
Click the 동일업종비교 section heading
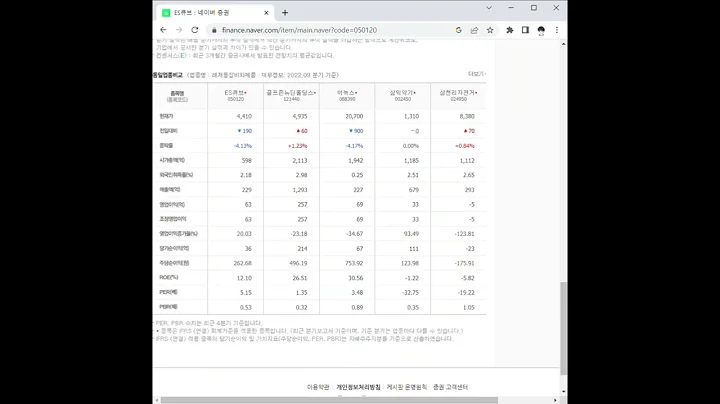pyautogui.click(x=168, y=75)
